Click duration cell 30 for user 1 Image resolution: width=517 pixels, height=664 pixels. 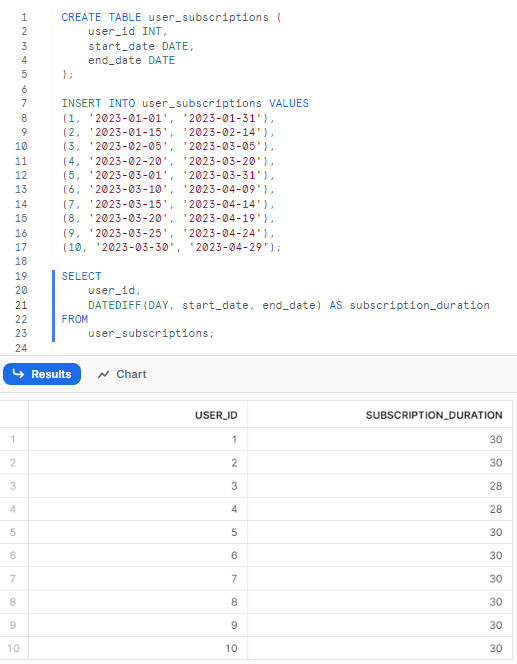(380, 440)
